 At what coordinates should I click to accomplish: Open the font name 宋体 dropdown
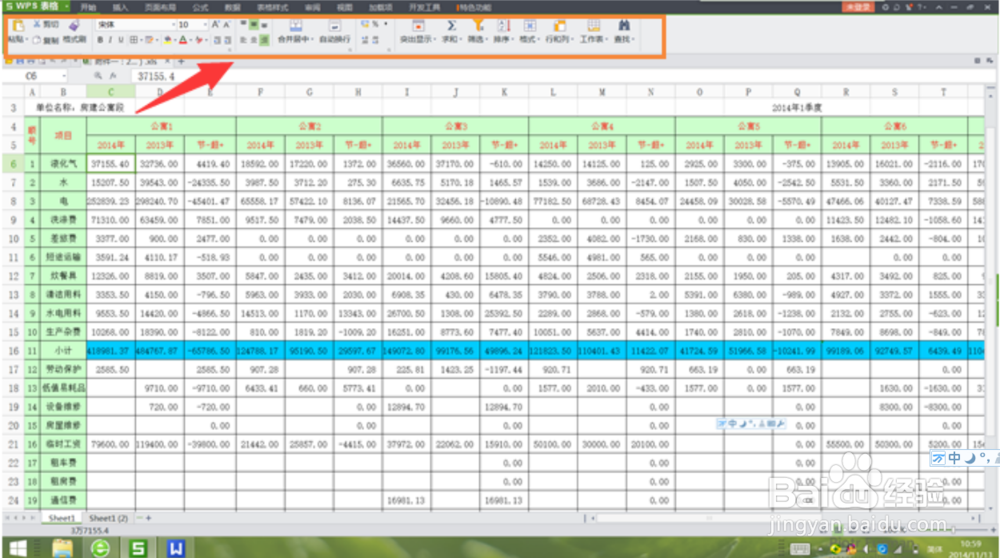173,25
